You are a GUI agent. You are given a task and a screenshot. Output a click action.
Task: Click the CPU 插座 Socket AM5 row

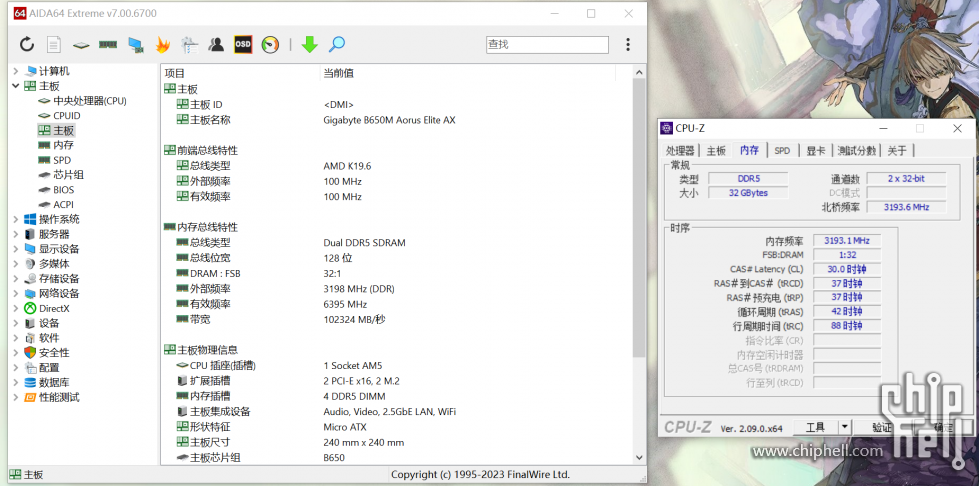(x=396, y=365)
